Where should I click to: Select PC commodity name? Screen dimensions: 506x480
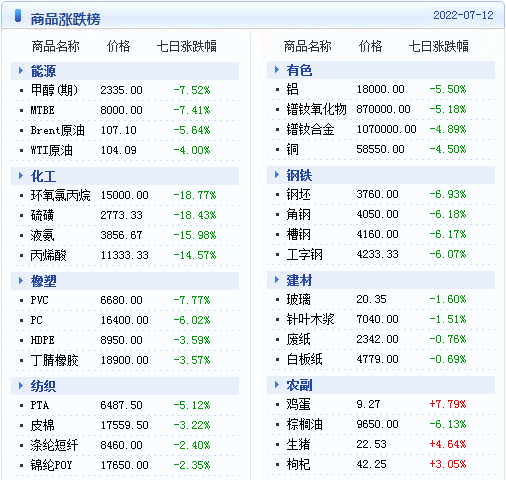pyautogui.click(x=36, y=320)
